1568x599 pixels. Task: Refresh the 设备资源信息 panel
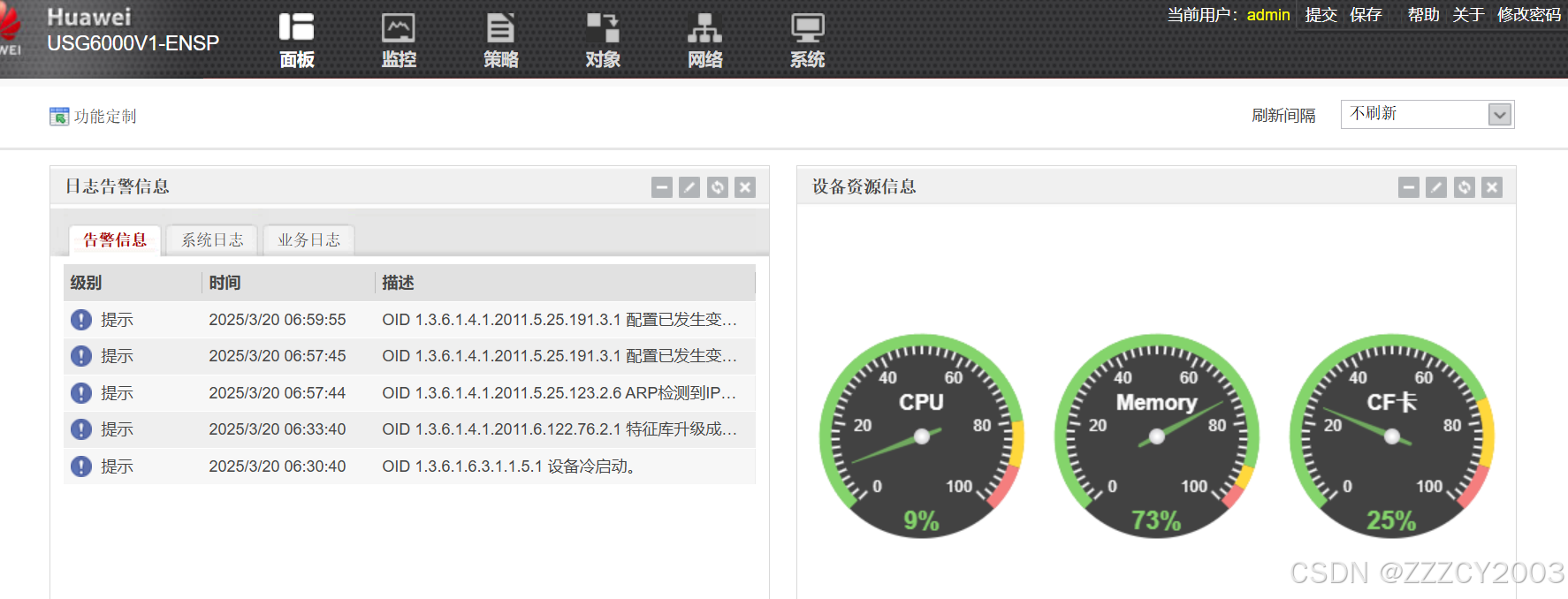(x=1465, y=187)
